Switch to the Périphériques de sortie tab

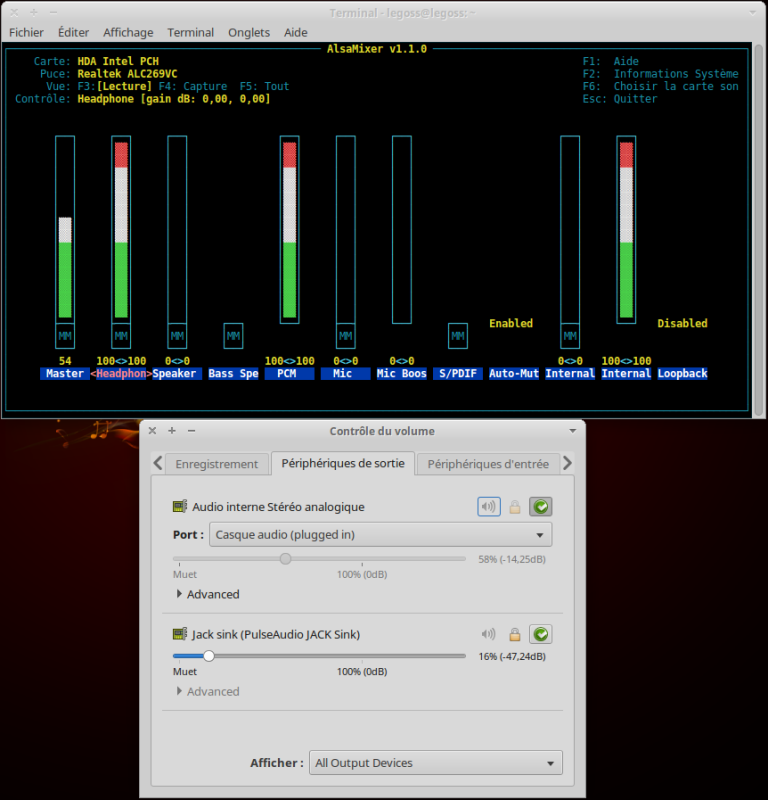[343, 463]
